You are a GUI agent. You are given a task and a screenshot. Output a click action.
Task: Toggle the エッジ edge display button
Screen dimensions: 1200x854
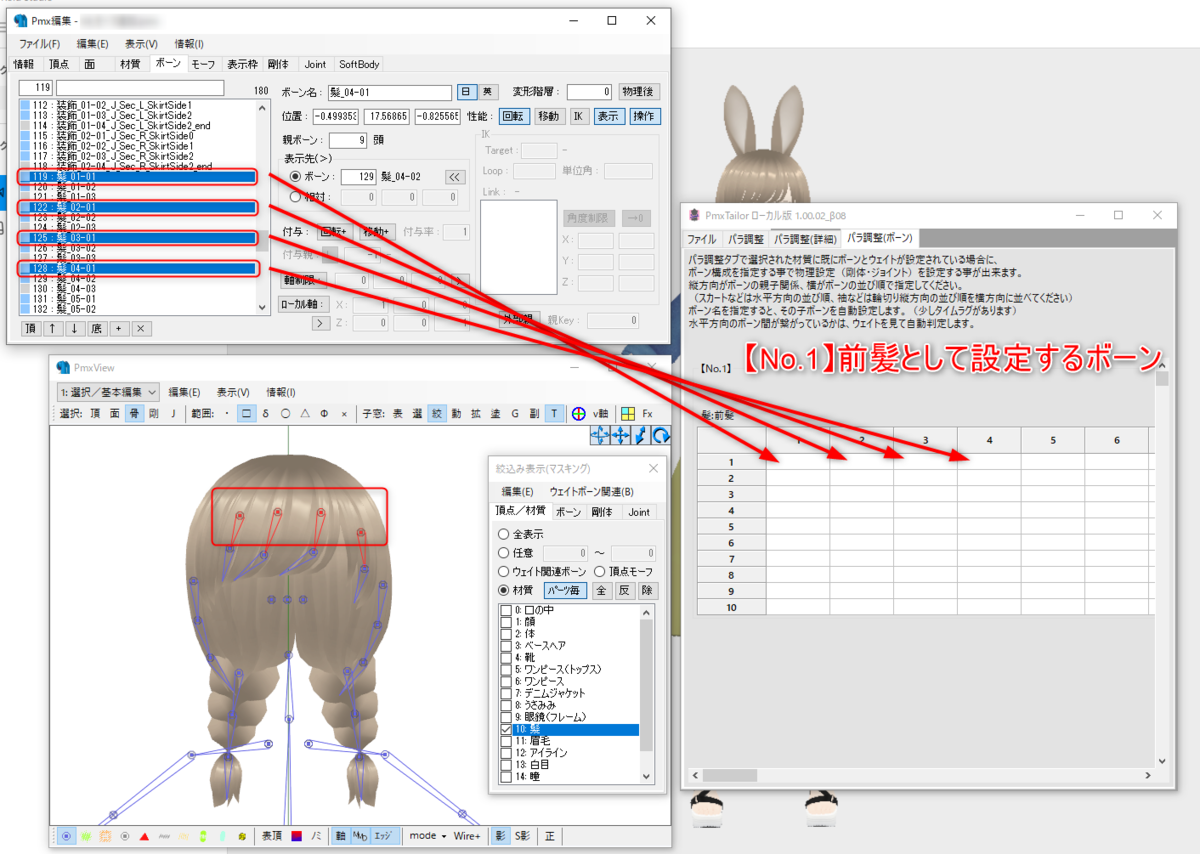383,835
